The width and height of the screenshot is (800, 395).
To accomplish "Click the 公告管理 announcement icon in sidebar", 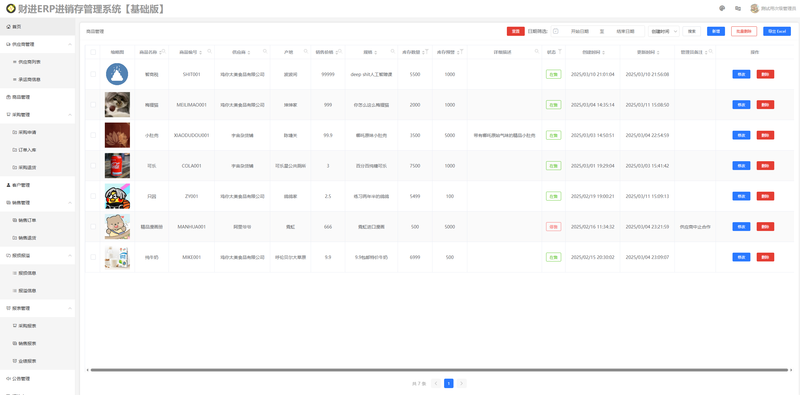I will (8, 379).
